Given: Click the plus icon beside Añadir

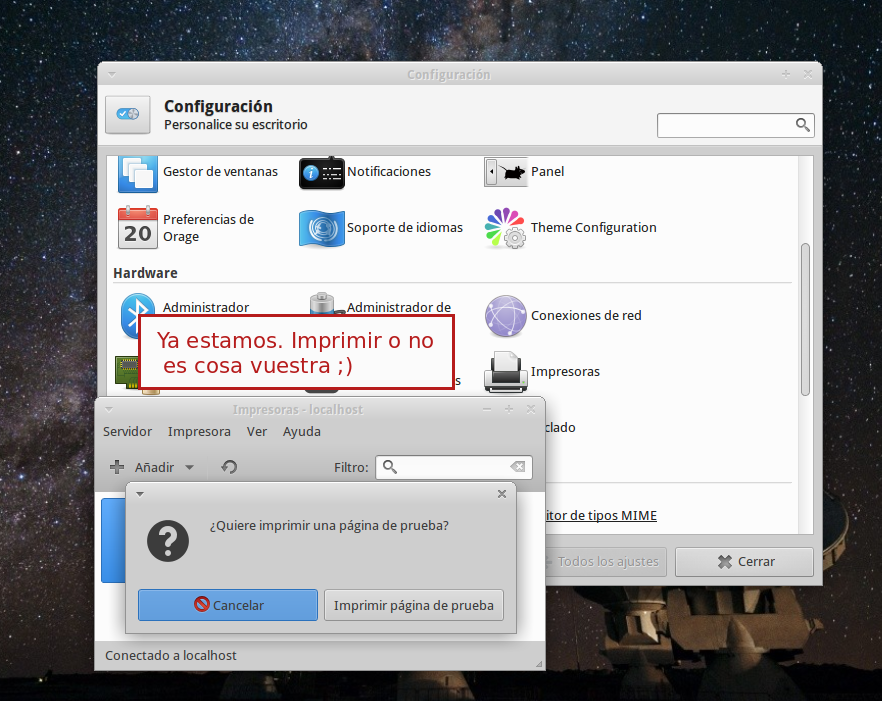Looking at the screenshot, I should tap(117, 467).
